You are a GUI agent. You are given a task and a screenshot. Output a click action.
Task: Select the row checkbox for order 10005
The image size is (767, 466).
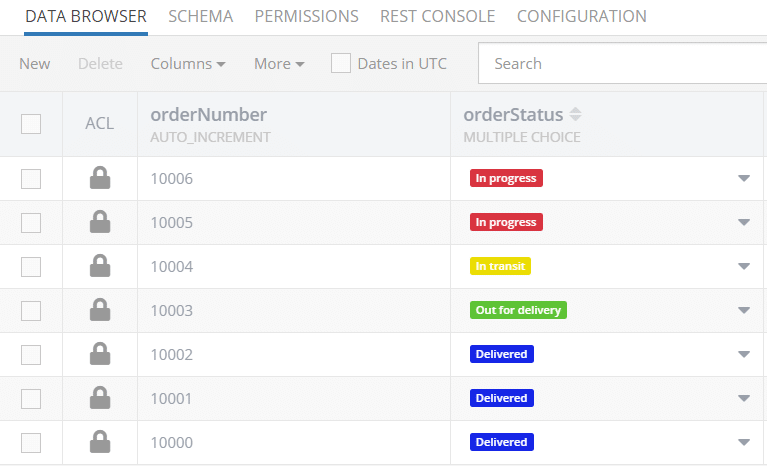click(31, 222)
